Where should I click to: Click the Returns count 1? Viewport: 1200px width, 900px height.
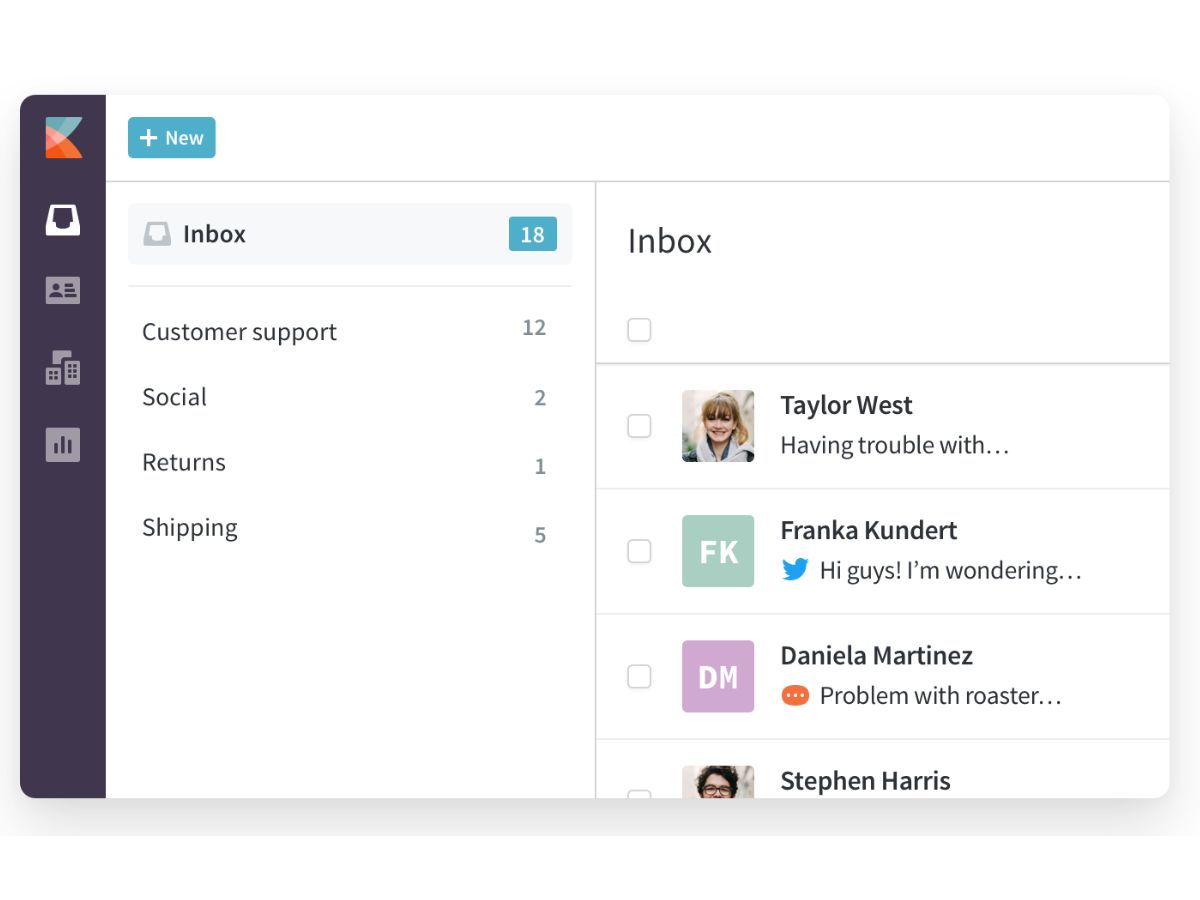(540, 466)
